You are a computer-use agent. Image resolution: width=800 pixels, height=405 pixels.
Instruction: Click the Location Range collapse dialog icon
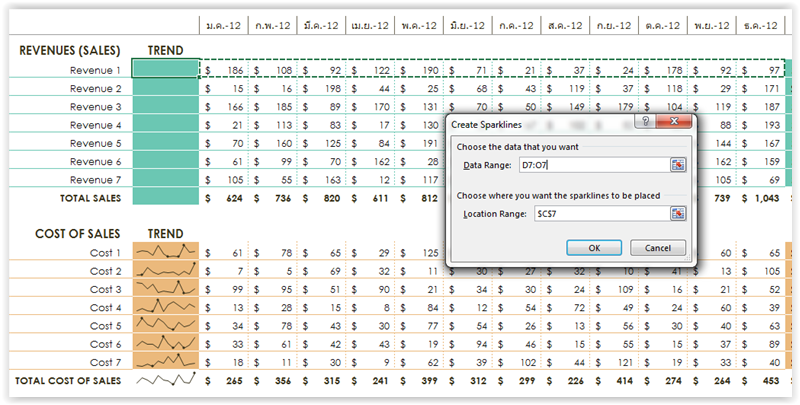click(678, 214)
